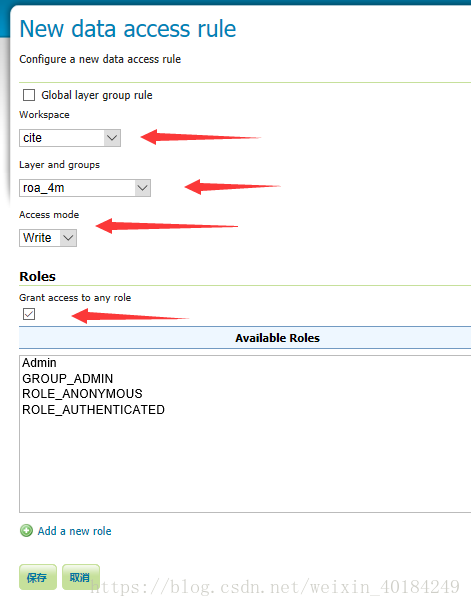Click the Available Roles header

tap(277, 338)
